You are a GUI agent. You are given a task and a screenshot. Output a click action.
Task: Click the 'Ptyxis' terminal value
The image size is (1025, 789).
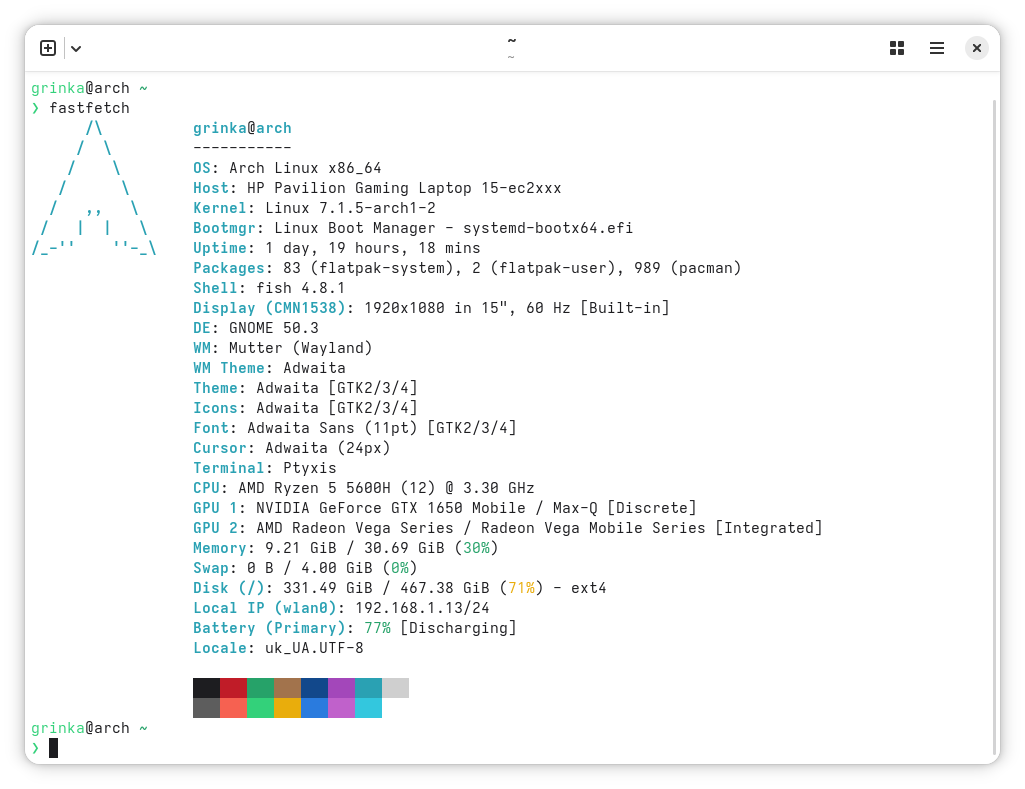[x=310, y=468]
